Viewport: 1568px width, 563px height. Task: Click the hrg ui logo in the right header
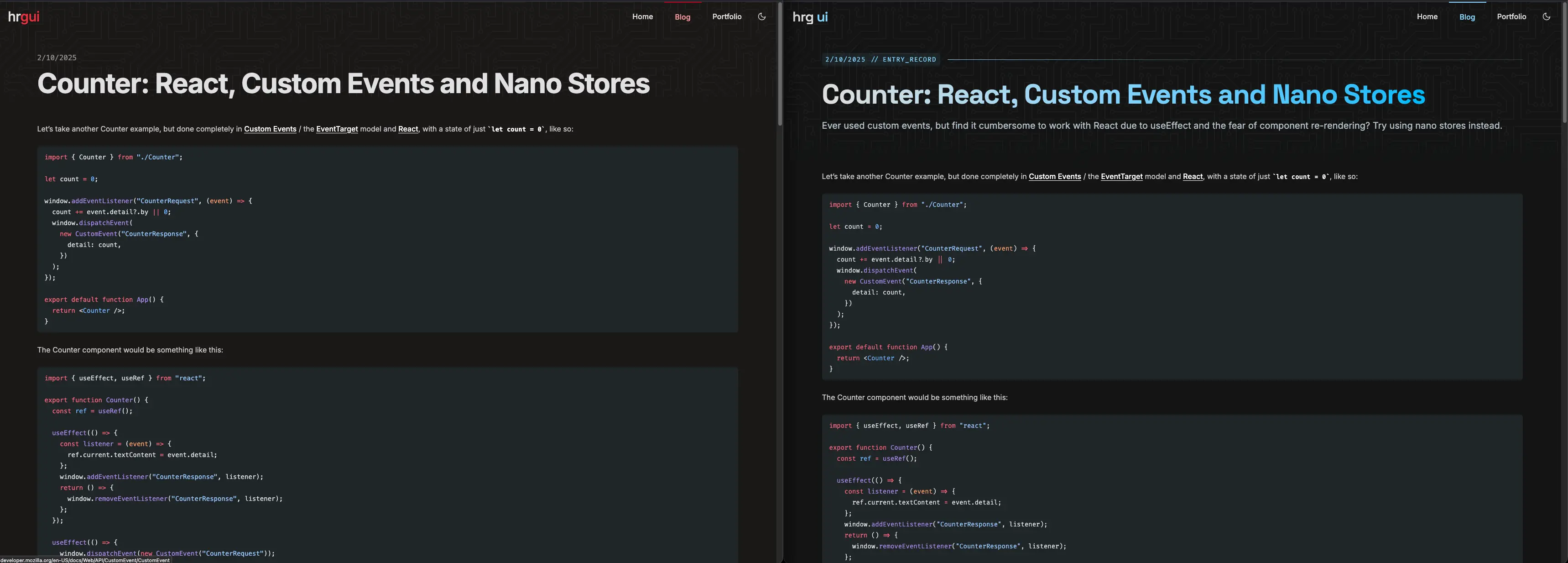coord(810,16)
